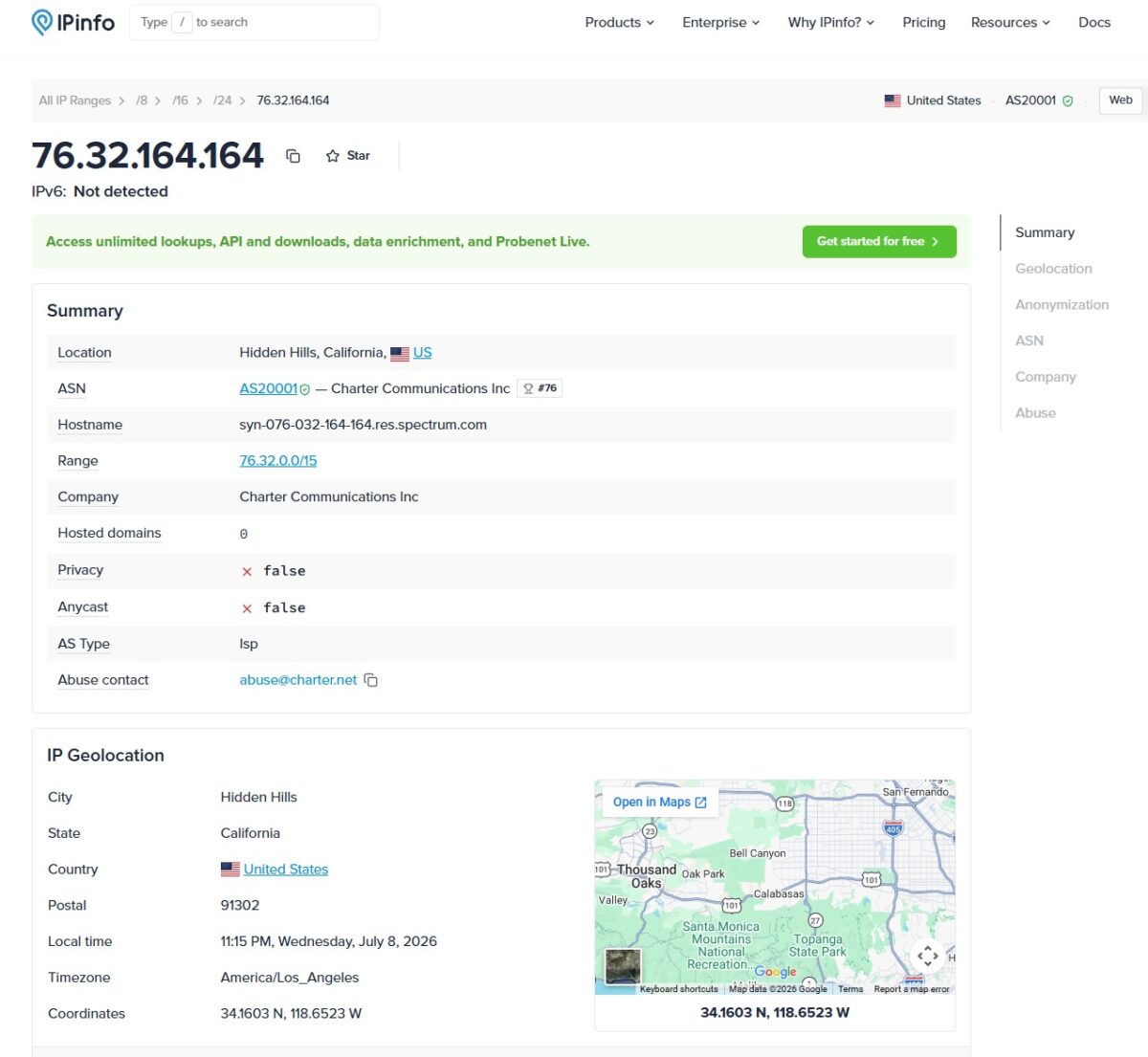Click Get started for free button

pos(878,242)
